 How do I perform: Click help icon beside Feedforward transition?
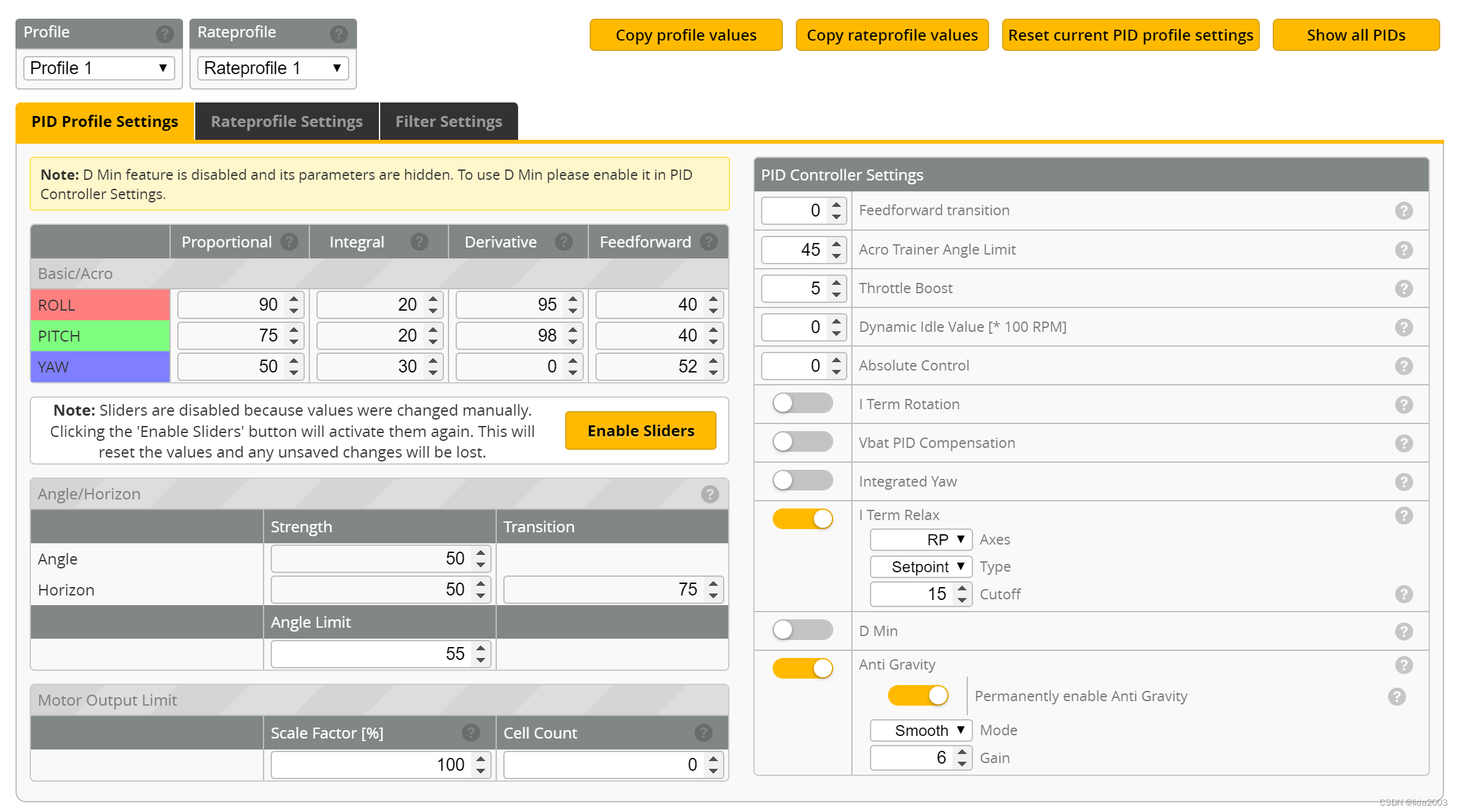1404,211
